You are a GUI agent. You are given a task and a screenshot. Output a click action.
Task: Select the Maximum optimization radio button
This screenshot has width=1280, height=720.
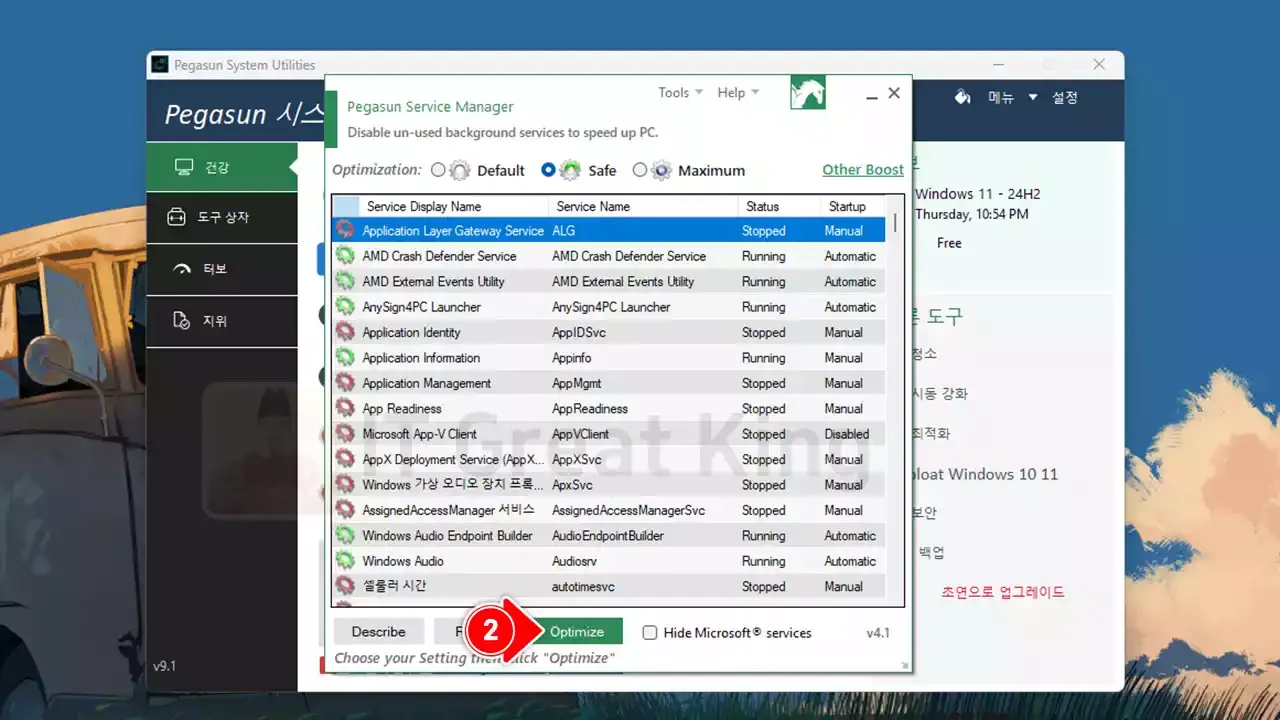[640, 170]
